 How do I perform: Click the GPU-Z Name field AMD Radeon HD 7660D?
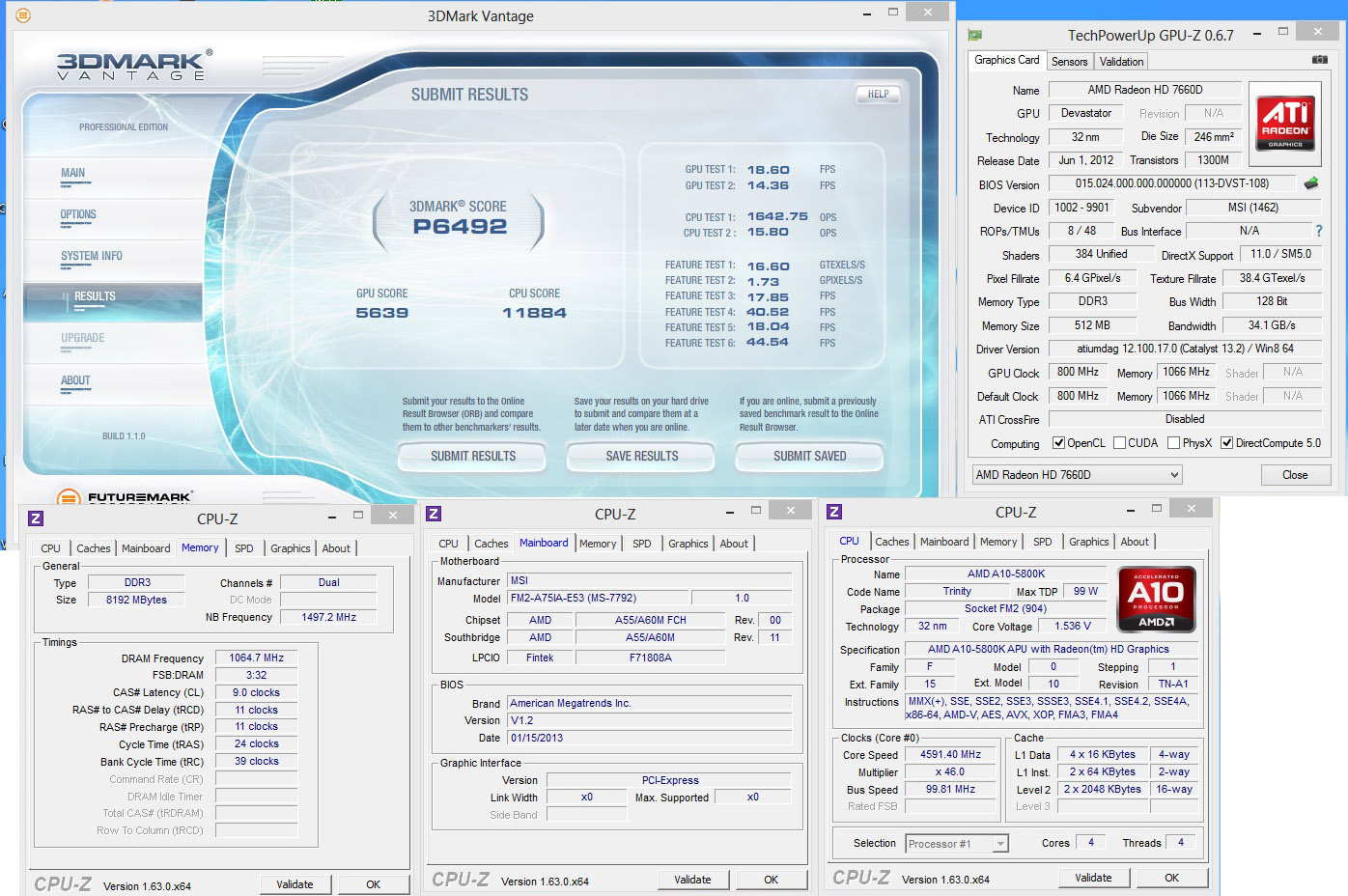pos(1145,90)
